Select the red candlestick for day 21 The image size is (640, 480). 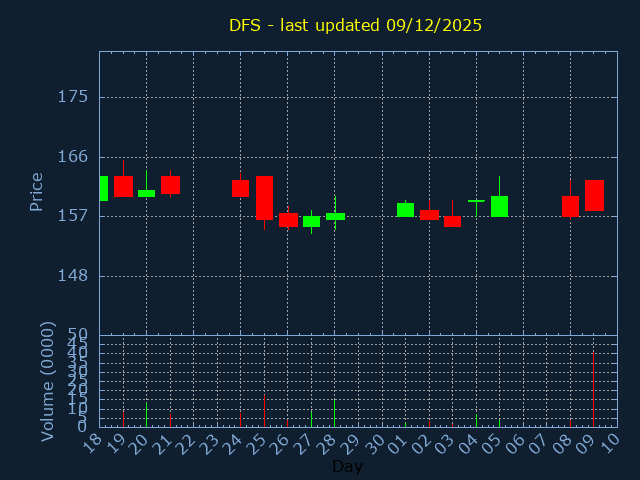pos(170,185)
